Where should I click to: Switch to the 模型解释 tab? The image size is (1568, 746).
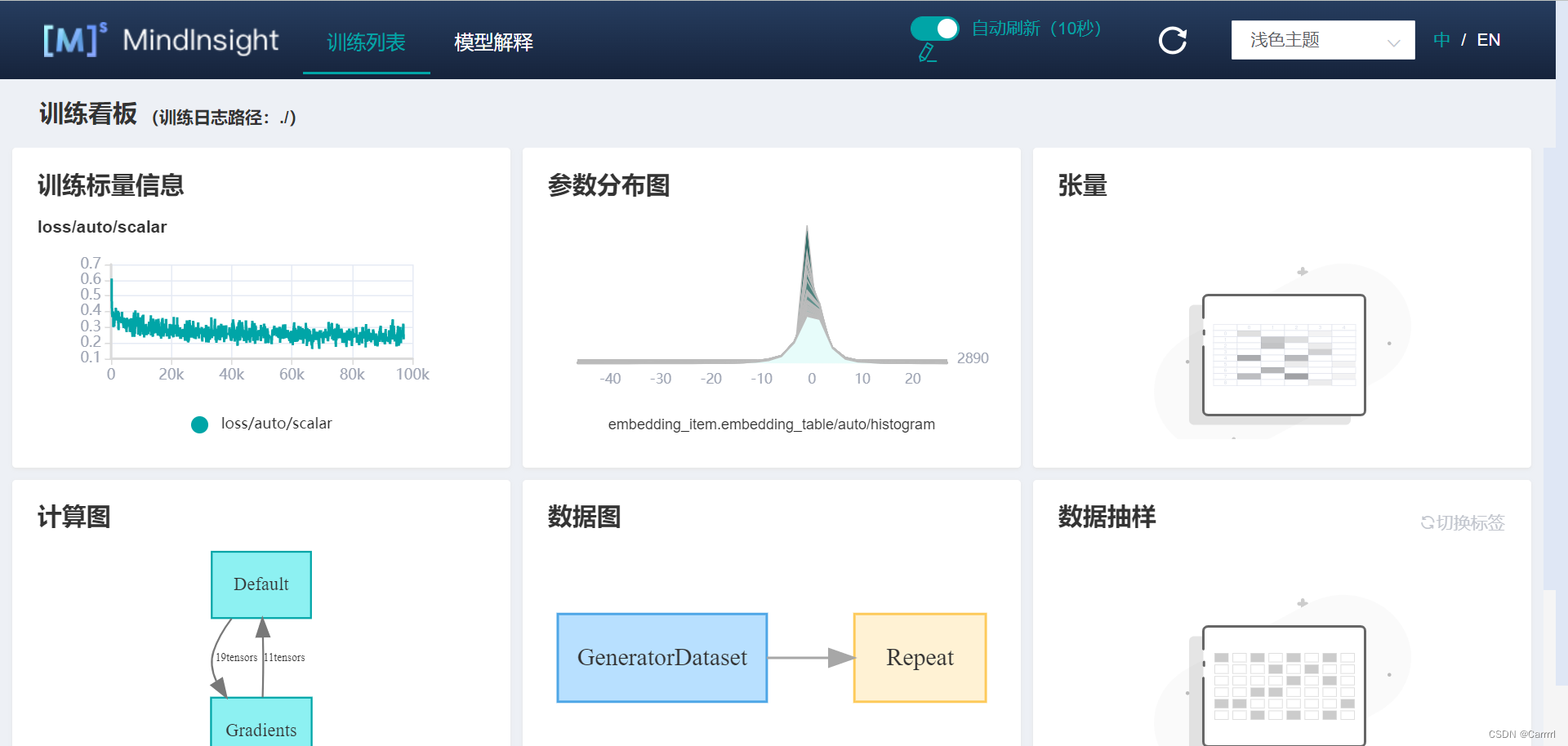click(493, 42)
